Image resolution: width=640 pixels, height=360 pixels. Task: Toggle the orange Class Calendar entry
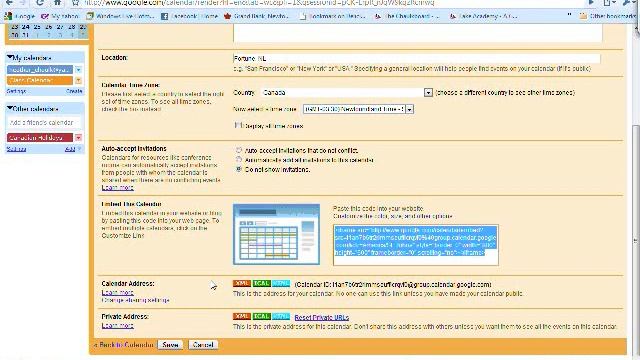(40, 80)
